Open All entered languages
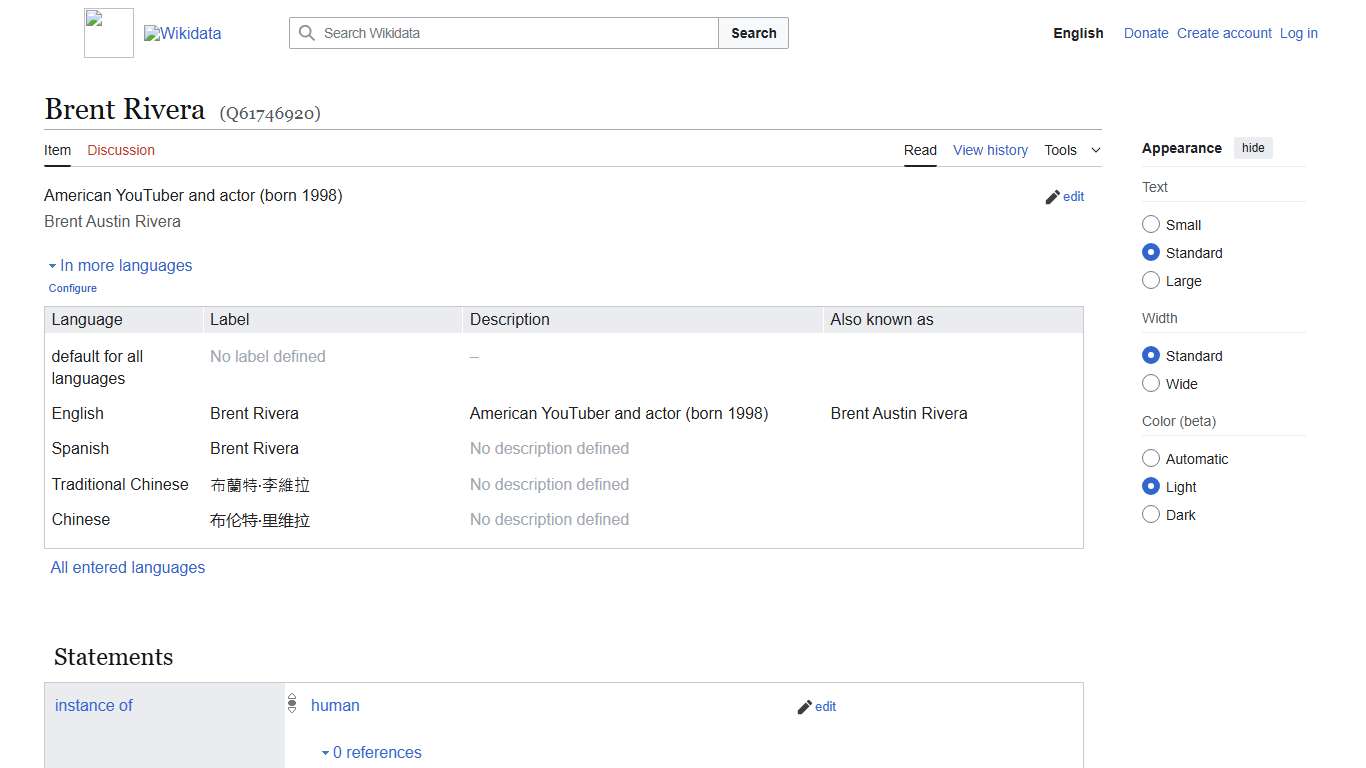Screen dimensions: 1366x768 pyautogui.click(x=127, y=567)
